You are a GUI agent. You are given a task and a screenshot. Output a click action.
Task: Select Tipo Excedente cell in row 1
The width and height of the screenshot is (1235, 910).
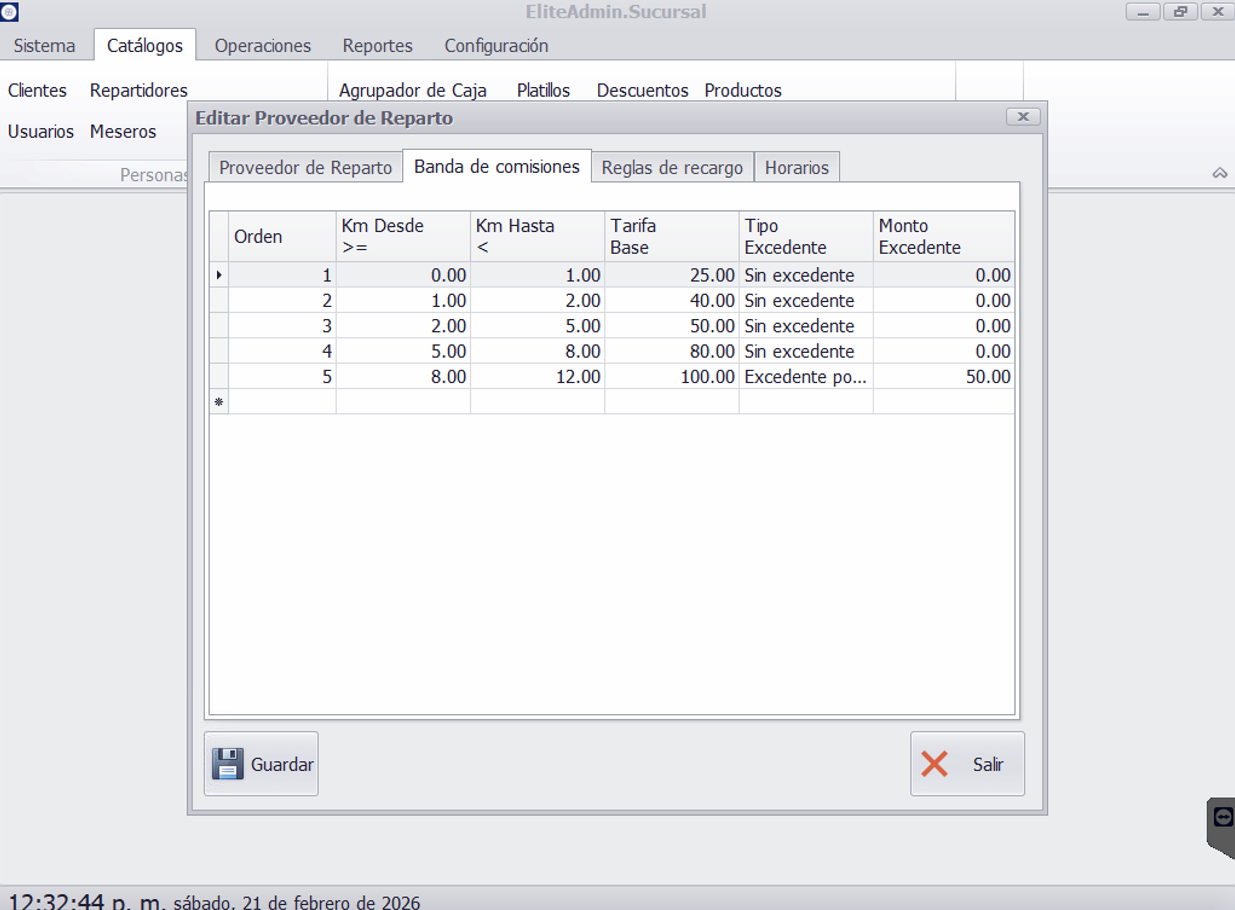point(805,275)
